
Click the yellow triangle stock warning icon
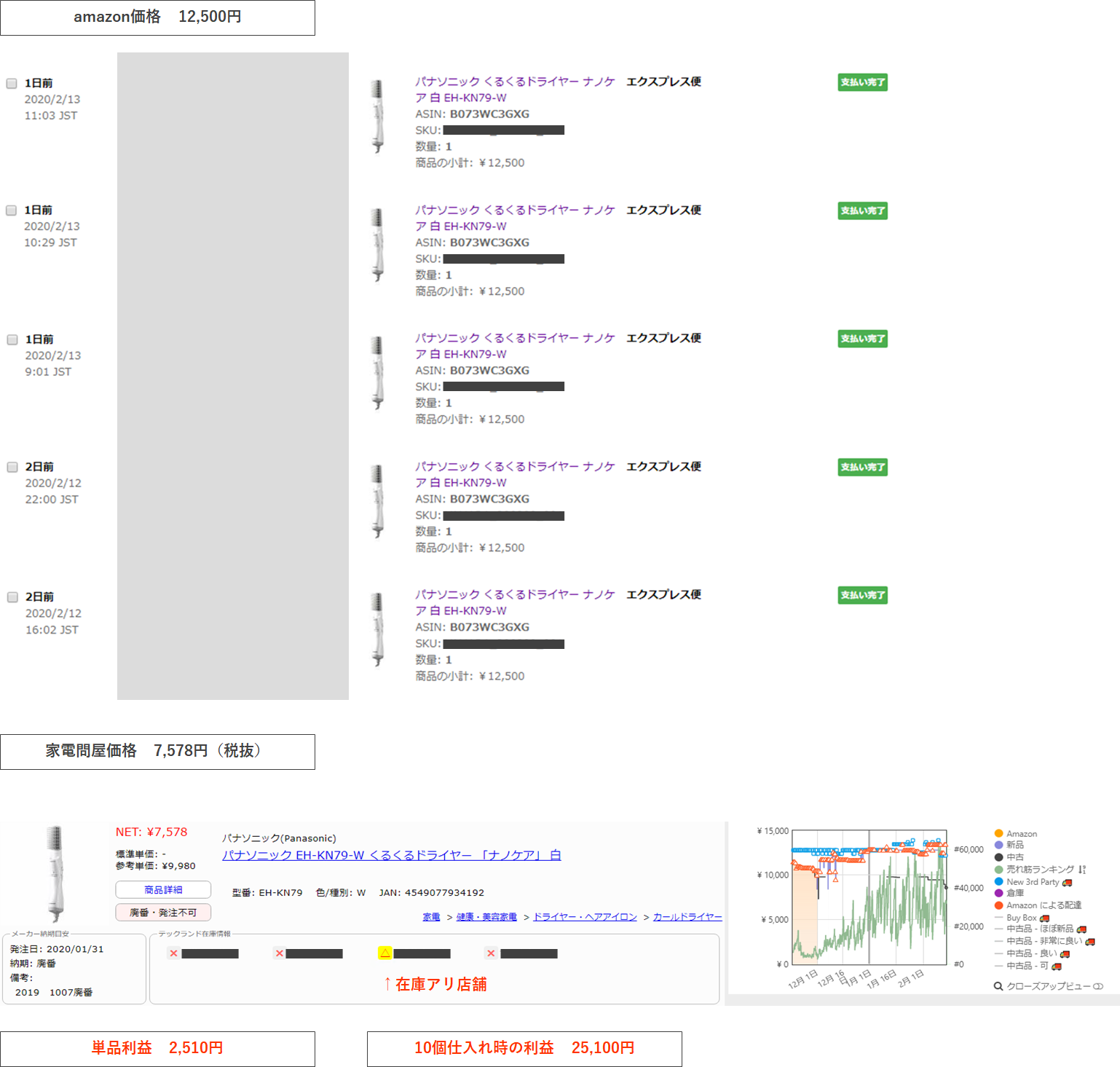coord(385,953)
